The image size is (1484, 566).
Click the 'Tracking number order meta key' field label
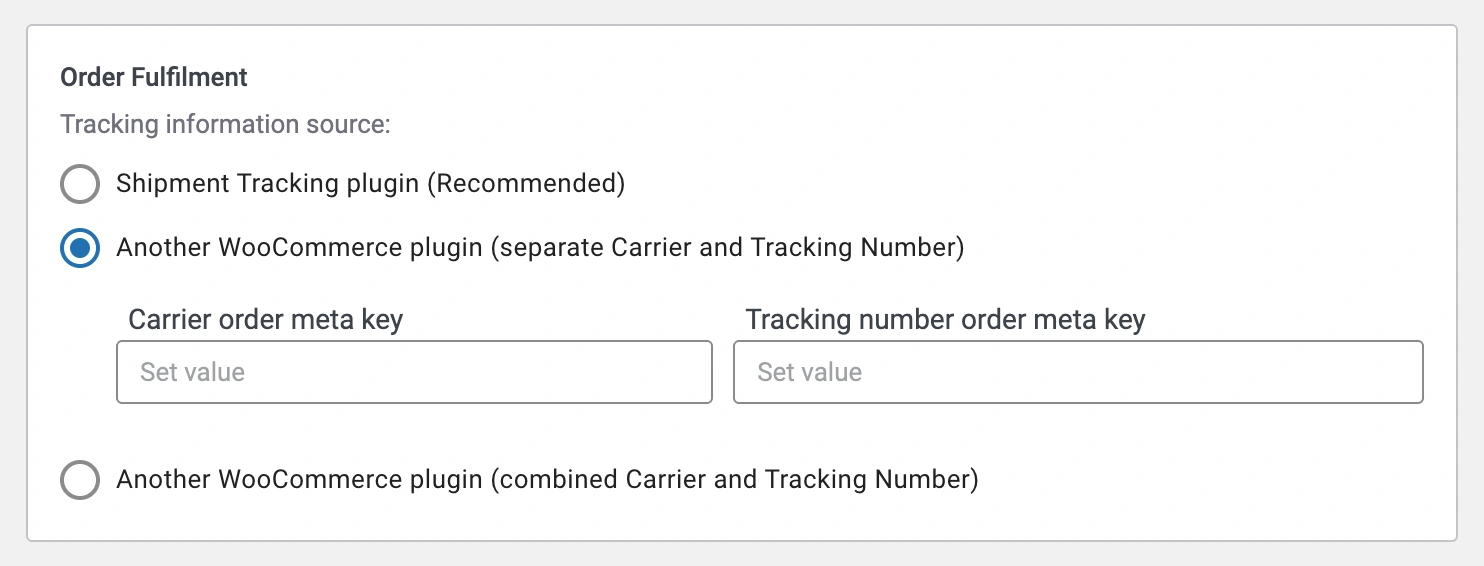pyautogui.click(x=945, y=320)
